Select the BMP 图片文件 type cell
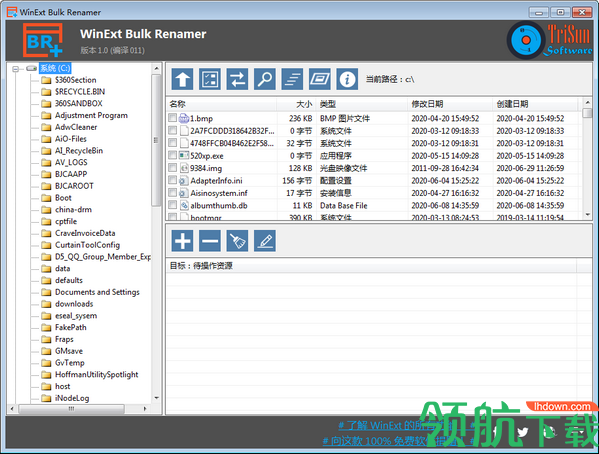The width and height of the screenshot is (599, 454). pyautogui.click(x=345, y=118)
